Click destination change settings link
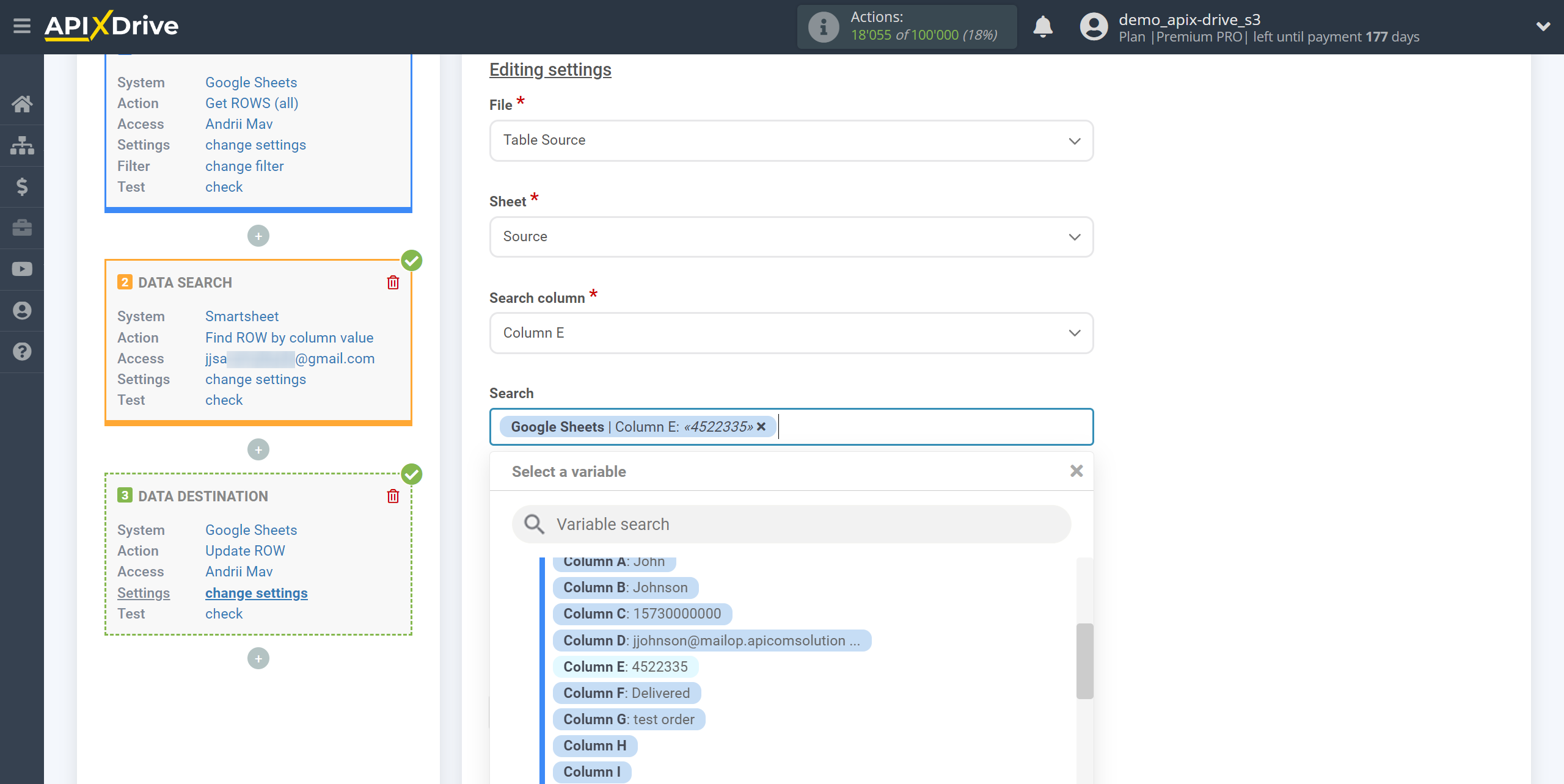 (257, 593)
